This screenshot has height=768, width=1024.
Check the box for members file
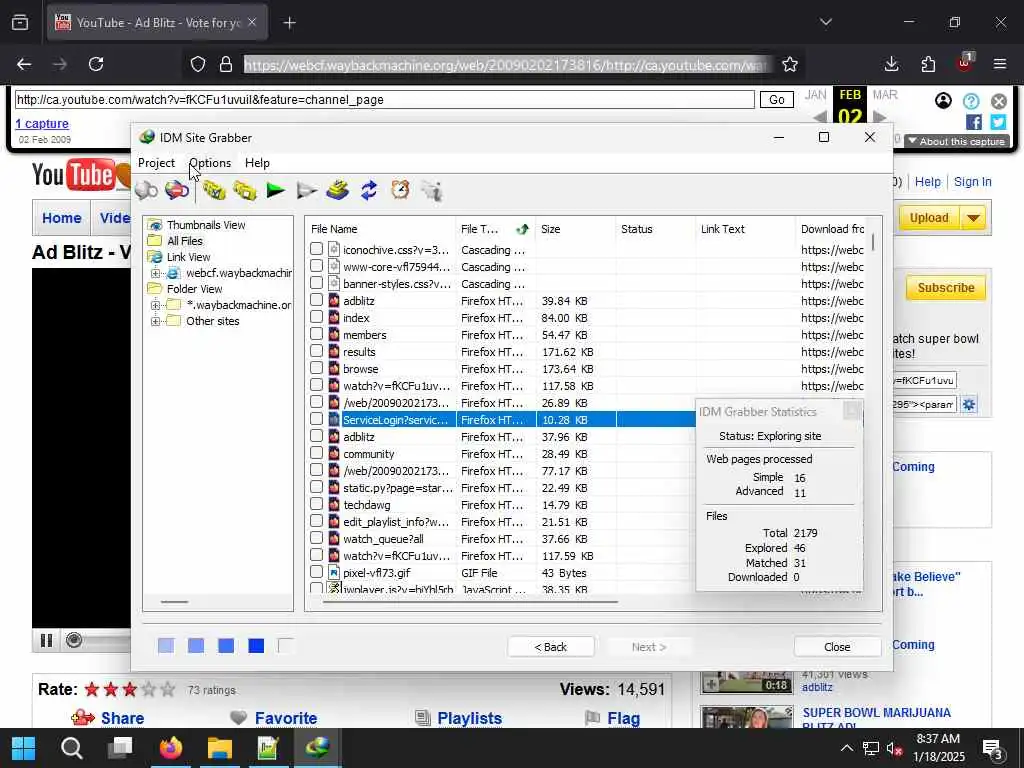(317, 334)
